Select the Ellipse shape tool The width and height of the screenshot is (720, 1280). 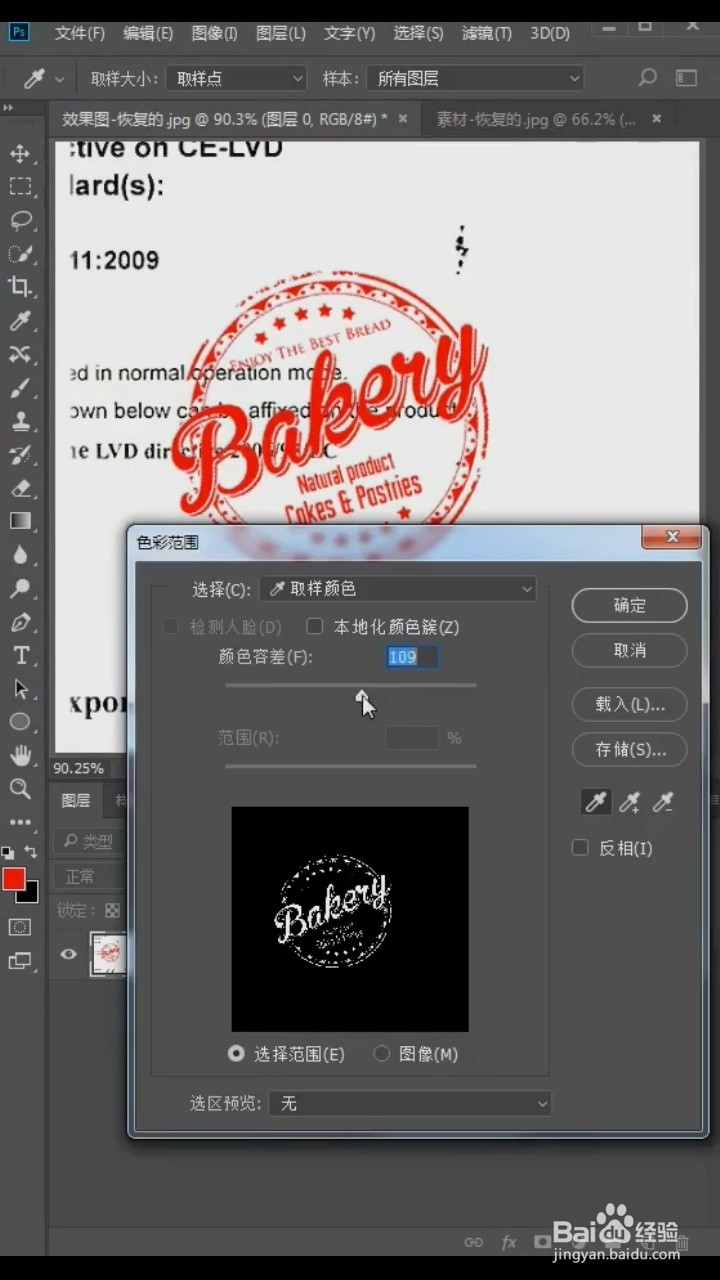pyautogui.click(x=20, y=722)
